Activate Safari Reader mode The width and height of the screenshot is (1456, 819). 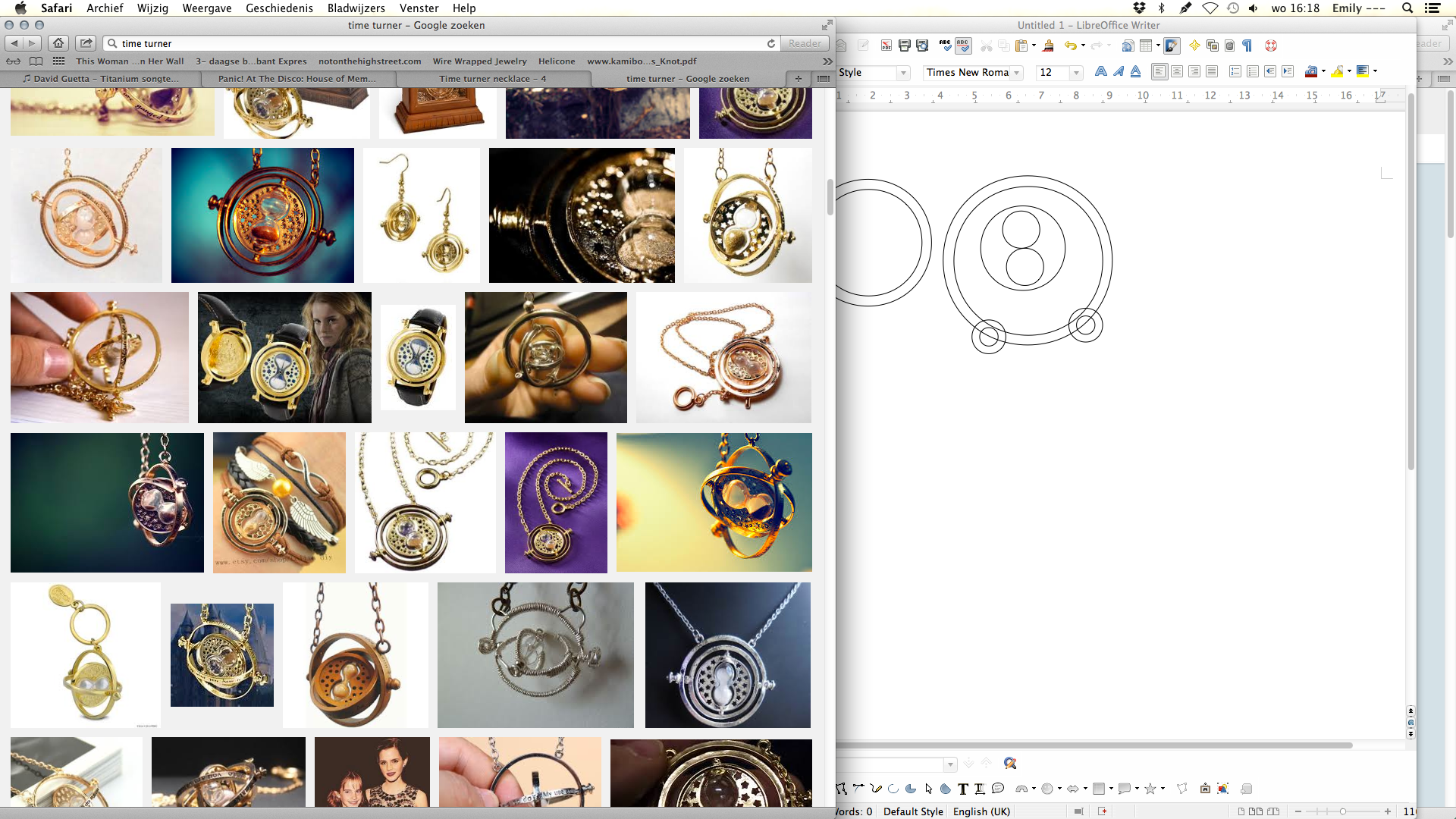coord(805,43)
